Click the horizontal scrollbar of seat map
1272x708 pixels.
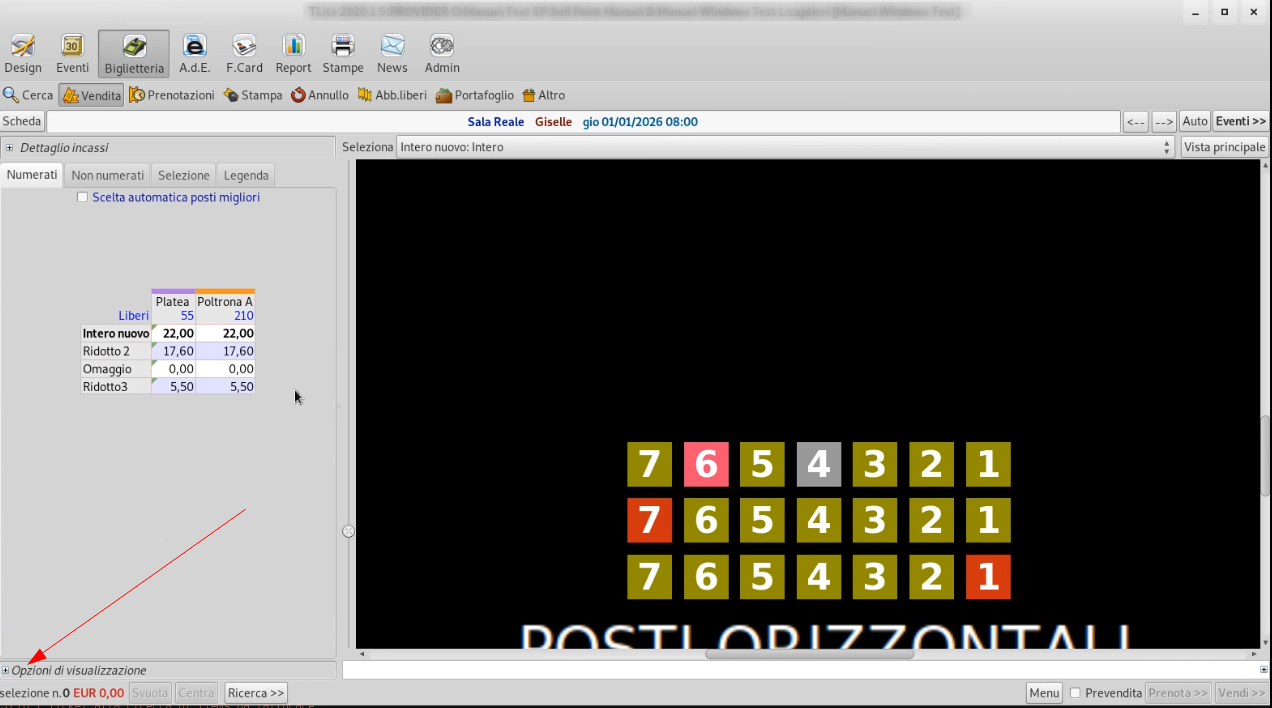(808, 654)
